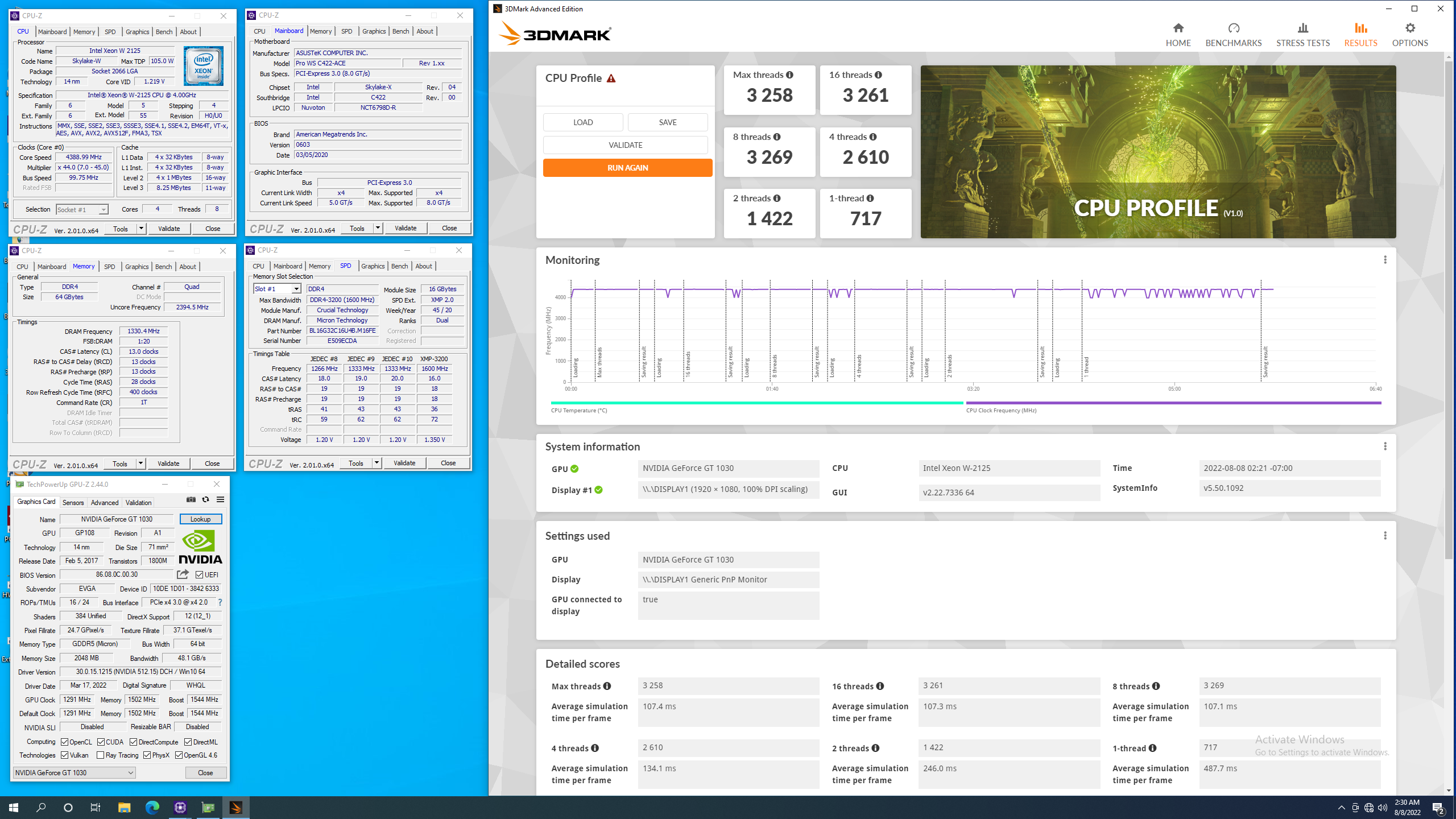
Task: Open the BENCHMARKS section in 3DMark
Action: [1233, 34]
